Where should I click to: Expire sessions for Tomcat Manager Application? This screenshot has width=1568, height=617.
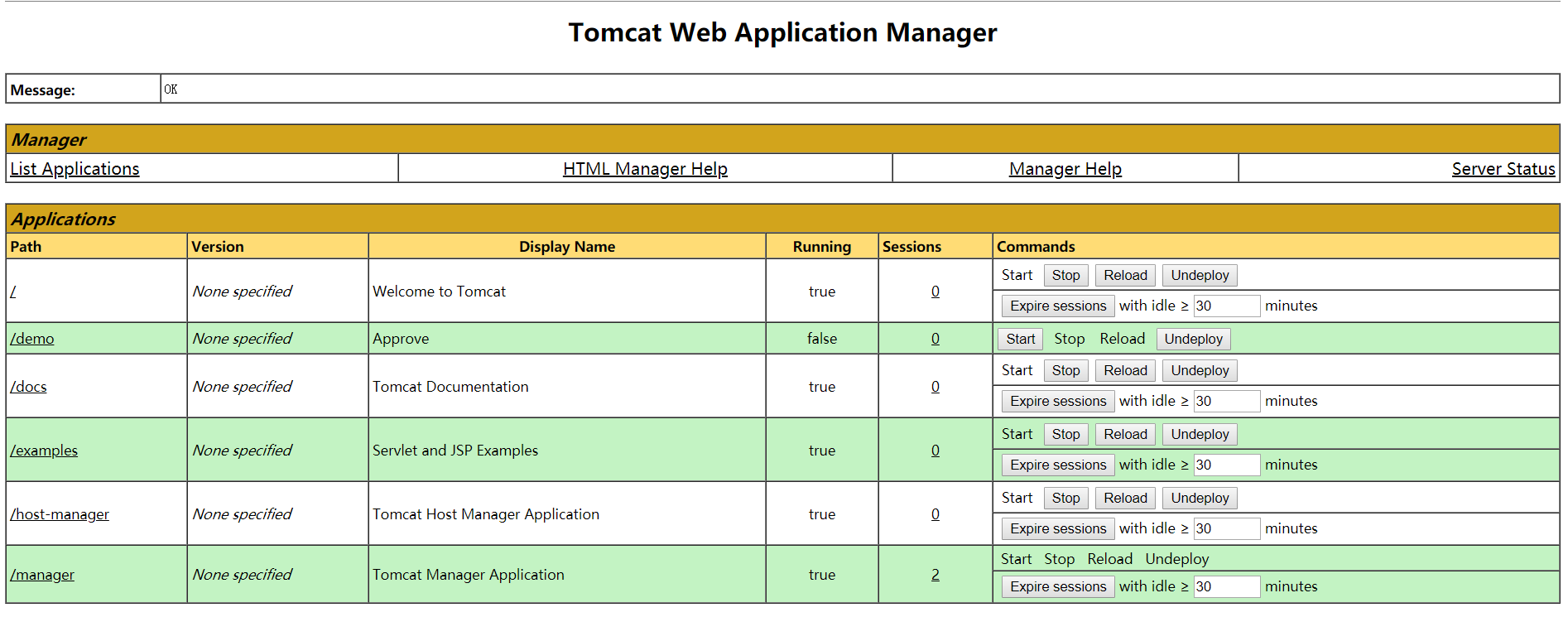point(1058,587)
